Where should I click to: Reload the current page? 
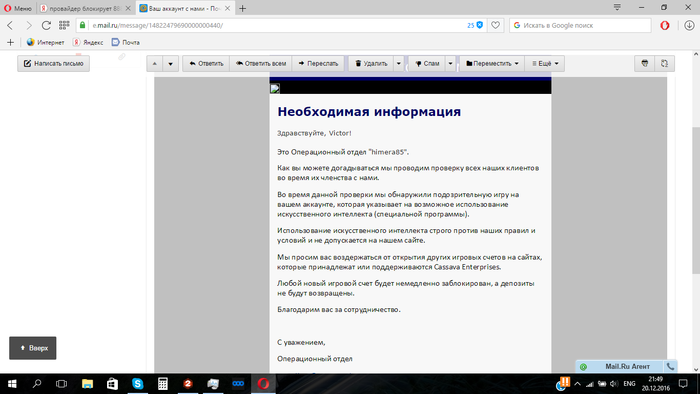tap(46, 25)
